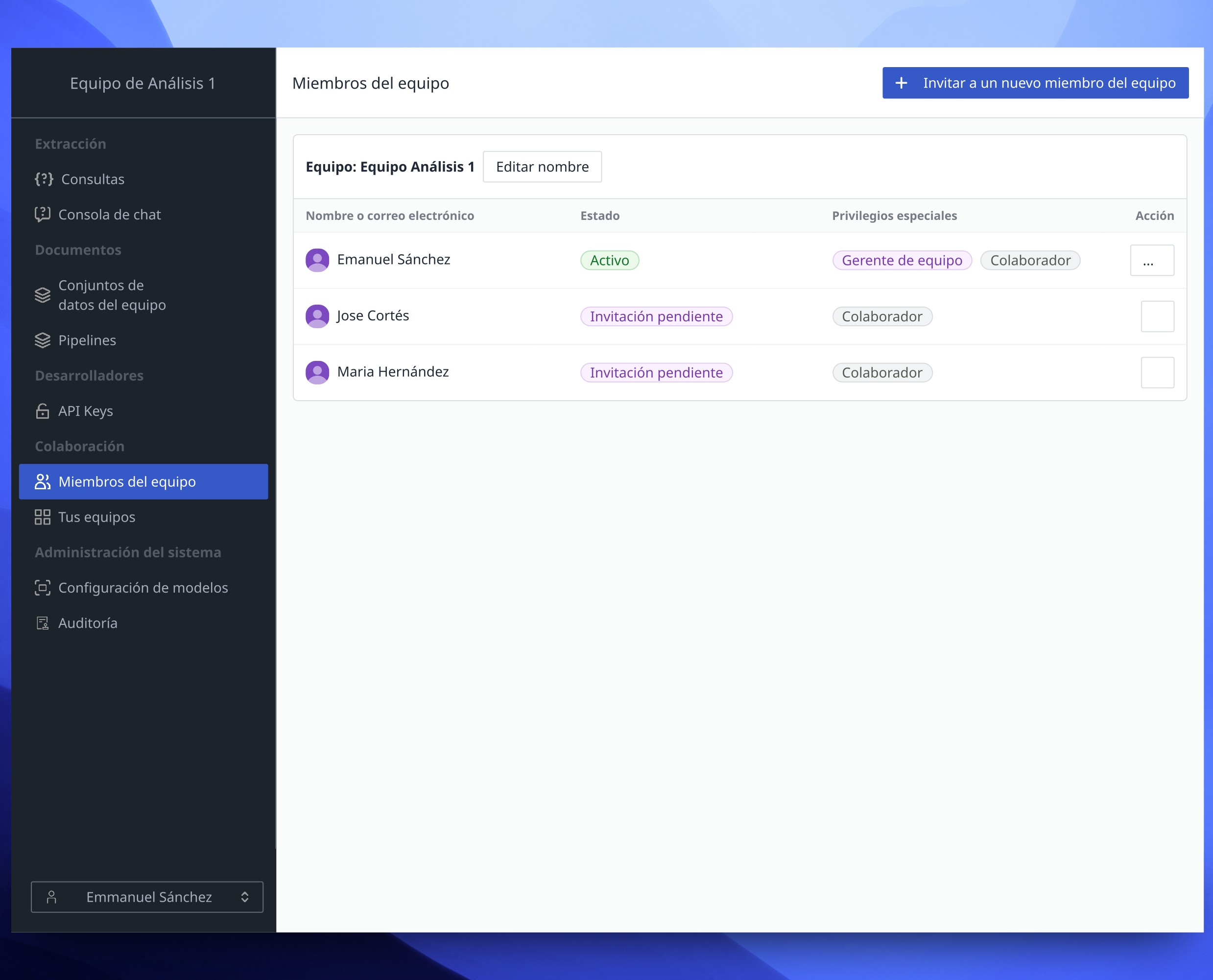Click the Equipo: Equipo Análisis 1 label
Screen dimensions: 1213x980
[390, 167]
